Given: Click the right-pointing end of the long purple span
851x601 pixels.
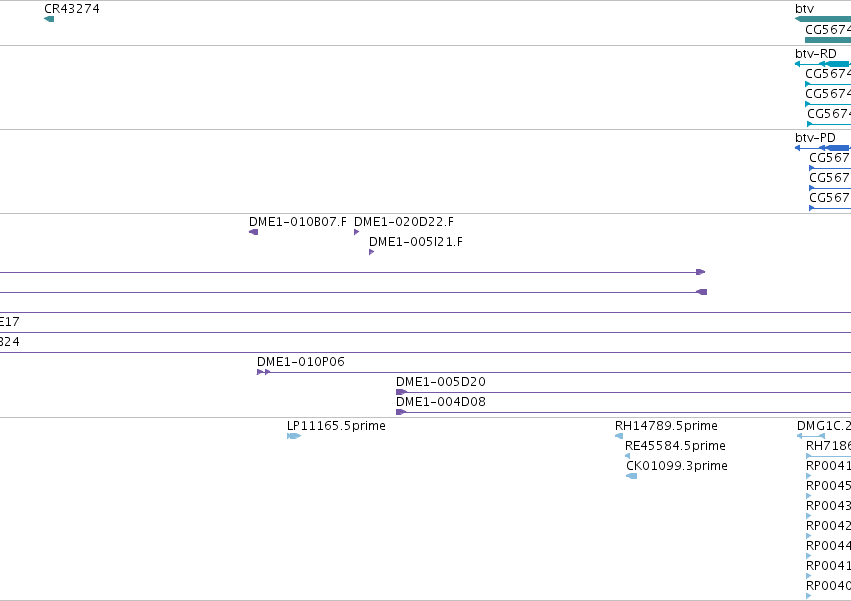Looking at the screenshot, I should 701,272.
